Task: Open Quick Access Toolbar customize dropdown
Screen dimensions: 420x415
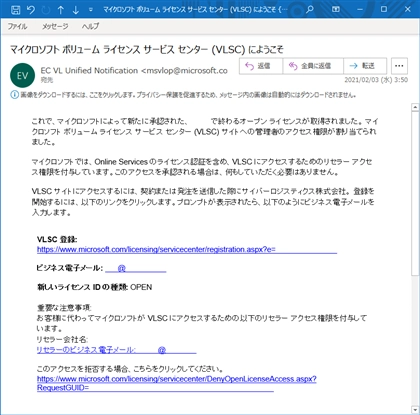Action: (90, 10)
